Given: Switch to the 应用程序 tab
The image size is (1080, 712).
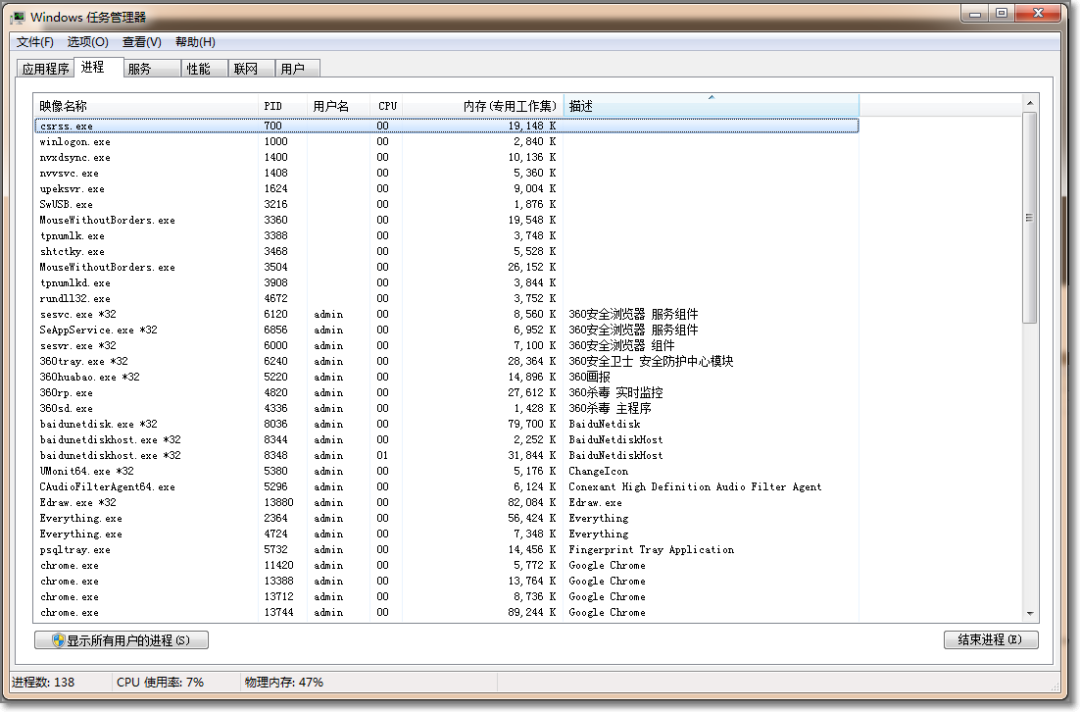Looking at the screenshot, I should (x=45, y=69).
